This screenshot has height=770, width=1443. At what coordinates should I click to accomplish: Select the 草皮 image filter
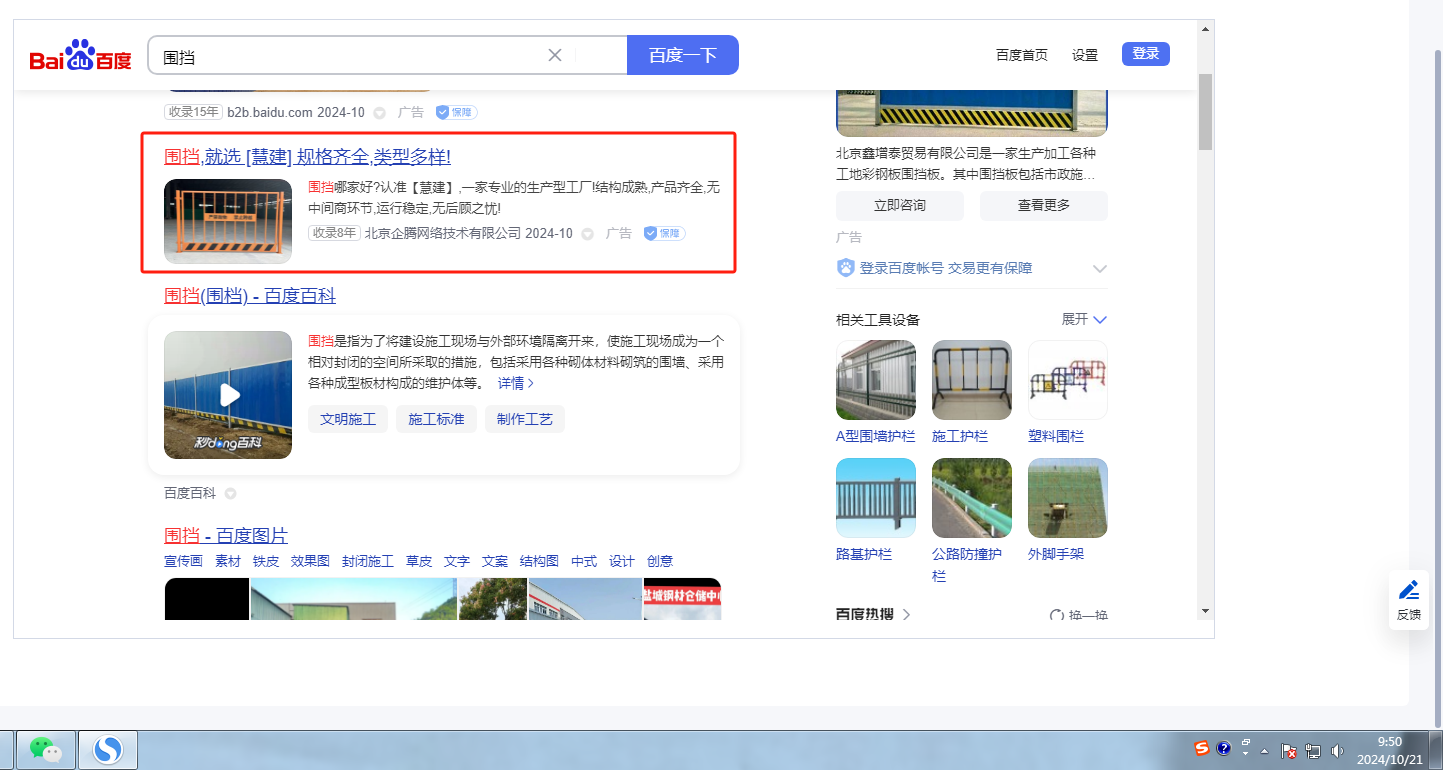click(419, 561)
